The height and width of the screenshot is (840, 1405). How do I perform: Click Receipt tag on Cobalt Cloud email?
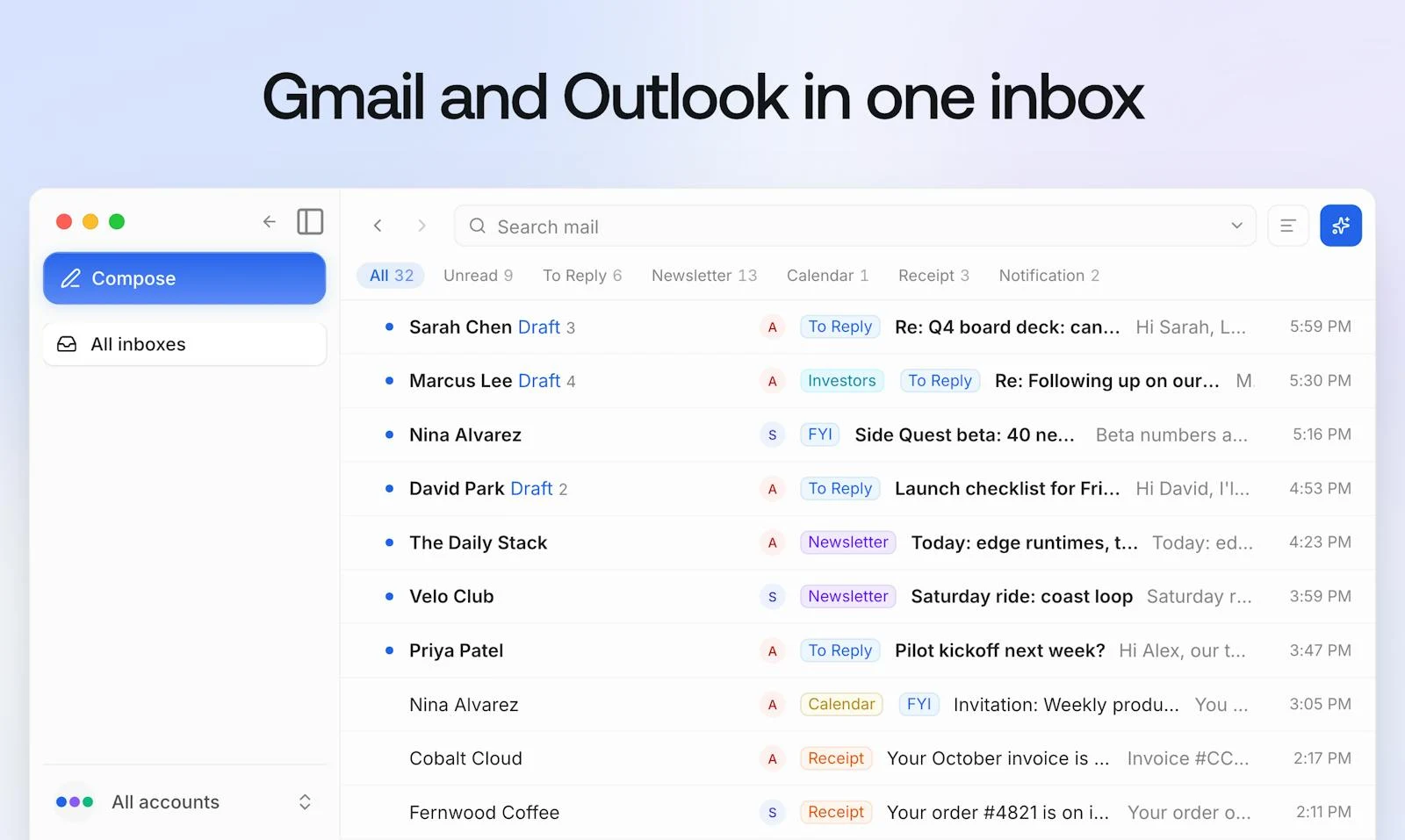click(835, 758)
